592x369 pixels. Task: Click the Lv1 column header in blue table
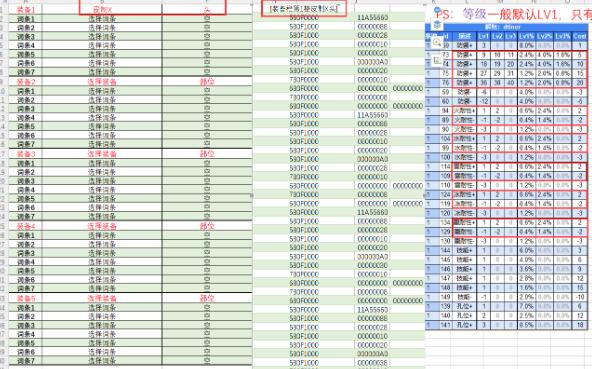tap(483, 36)
